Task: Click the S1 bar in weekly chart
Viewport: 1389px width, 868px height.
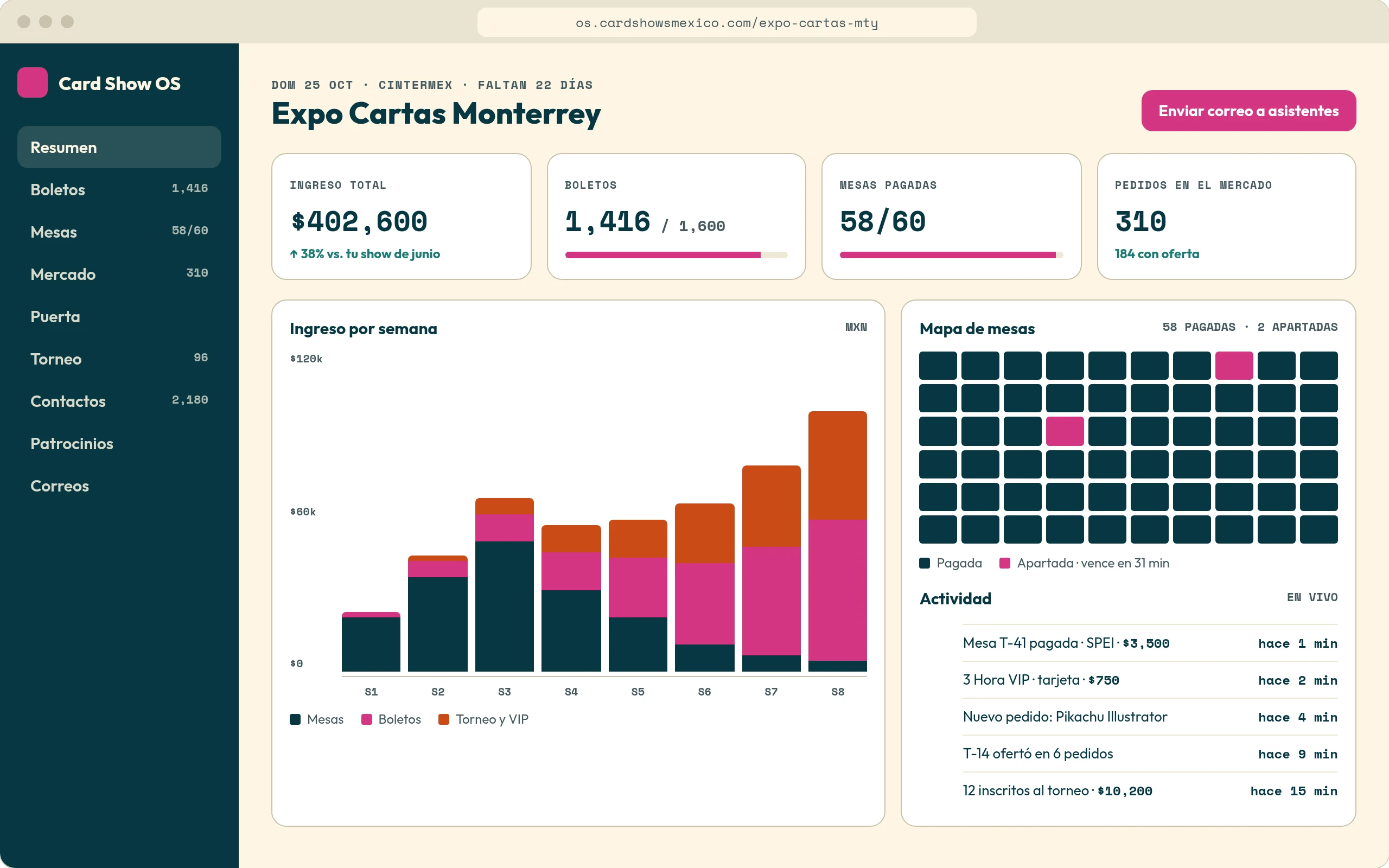Action: point(371,642)
